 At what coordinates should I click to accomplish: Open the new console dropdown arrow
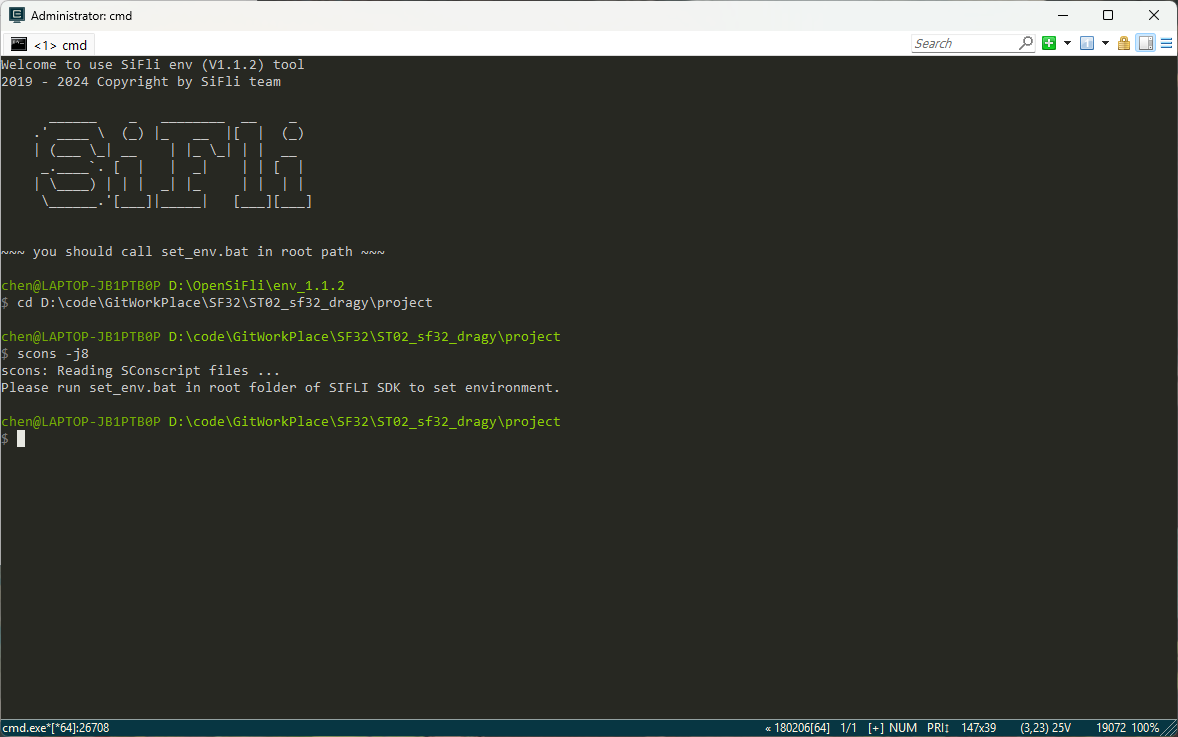tap(1067, 43)
